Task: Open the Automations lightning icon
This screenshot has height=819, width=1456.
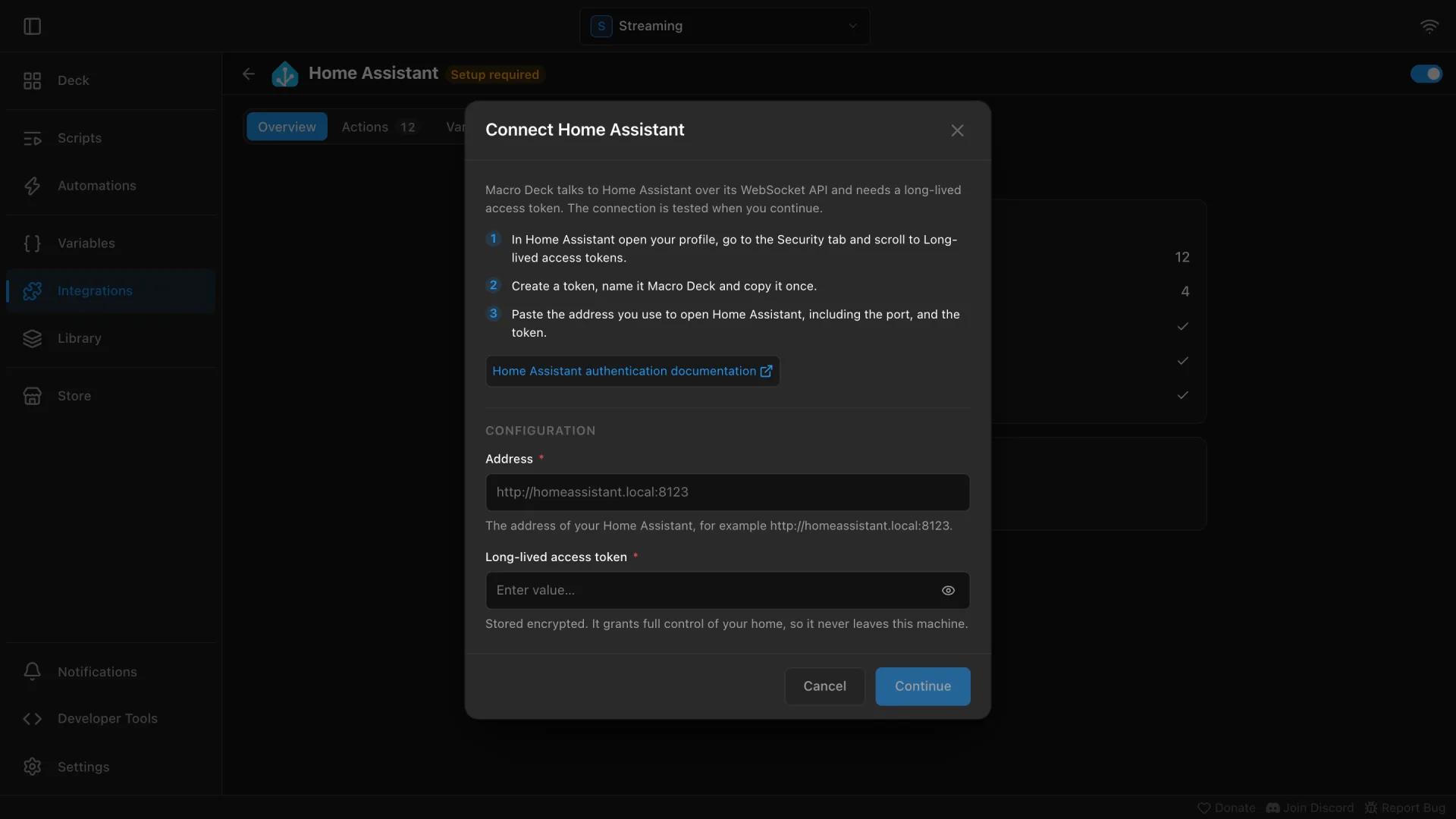Action: pyautogui.click(x=32, y=186)
